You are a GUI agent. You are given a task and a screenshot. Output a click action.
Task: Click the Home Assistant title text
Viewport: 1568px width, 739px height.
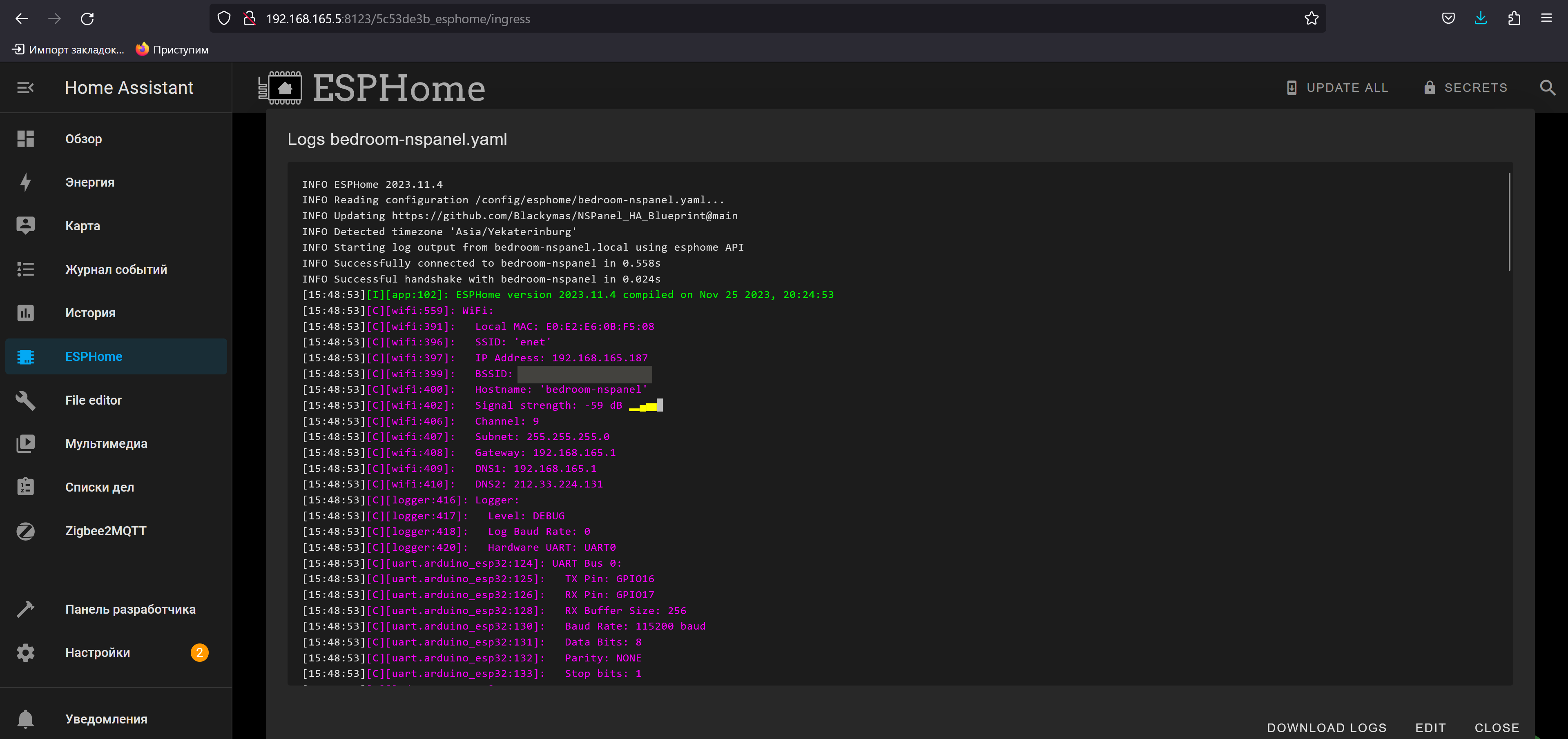pyautogui.click(x=129, y=88)
